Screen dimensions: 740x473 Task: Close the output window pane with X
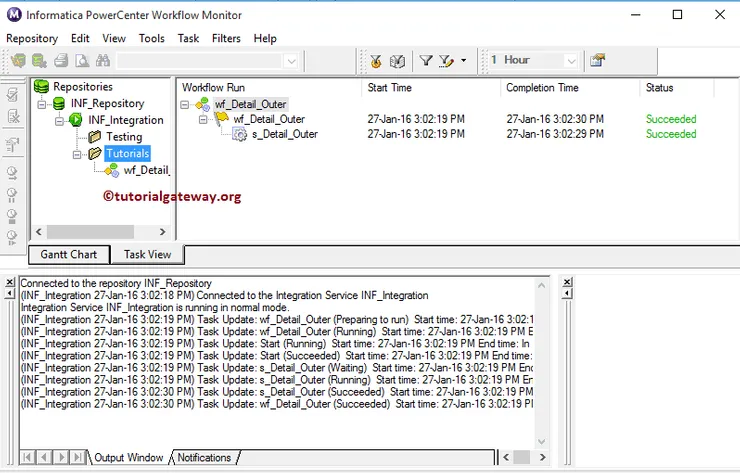9,282
